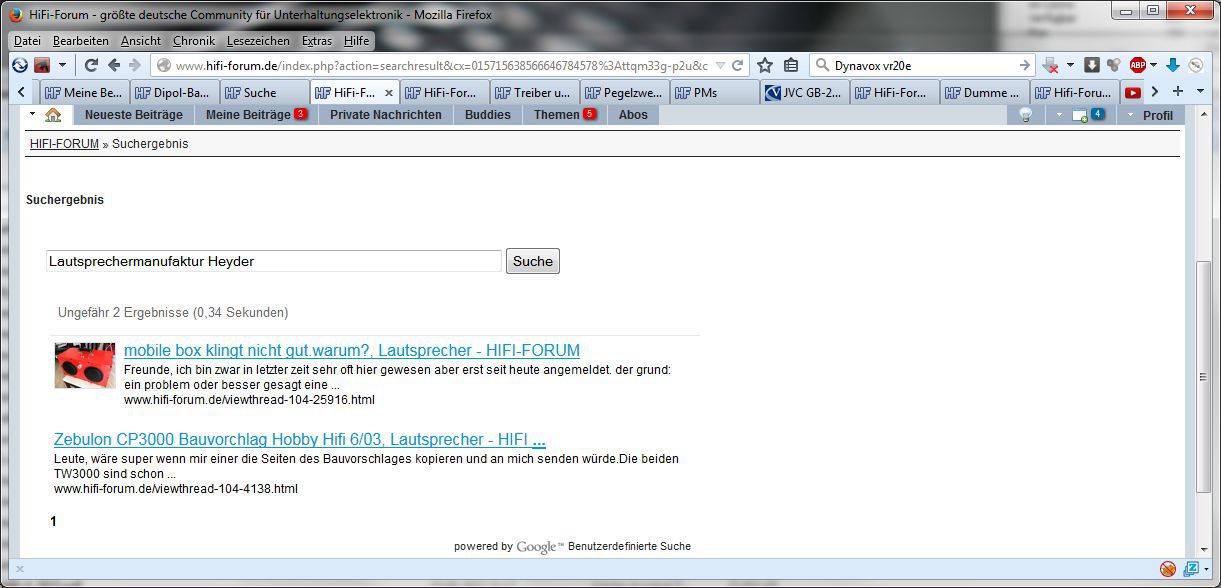Open the Adblock Plus dropdown arrow
The height and width of the screenshot is (588, 1221).
tap(1152, 65)
